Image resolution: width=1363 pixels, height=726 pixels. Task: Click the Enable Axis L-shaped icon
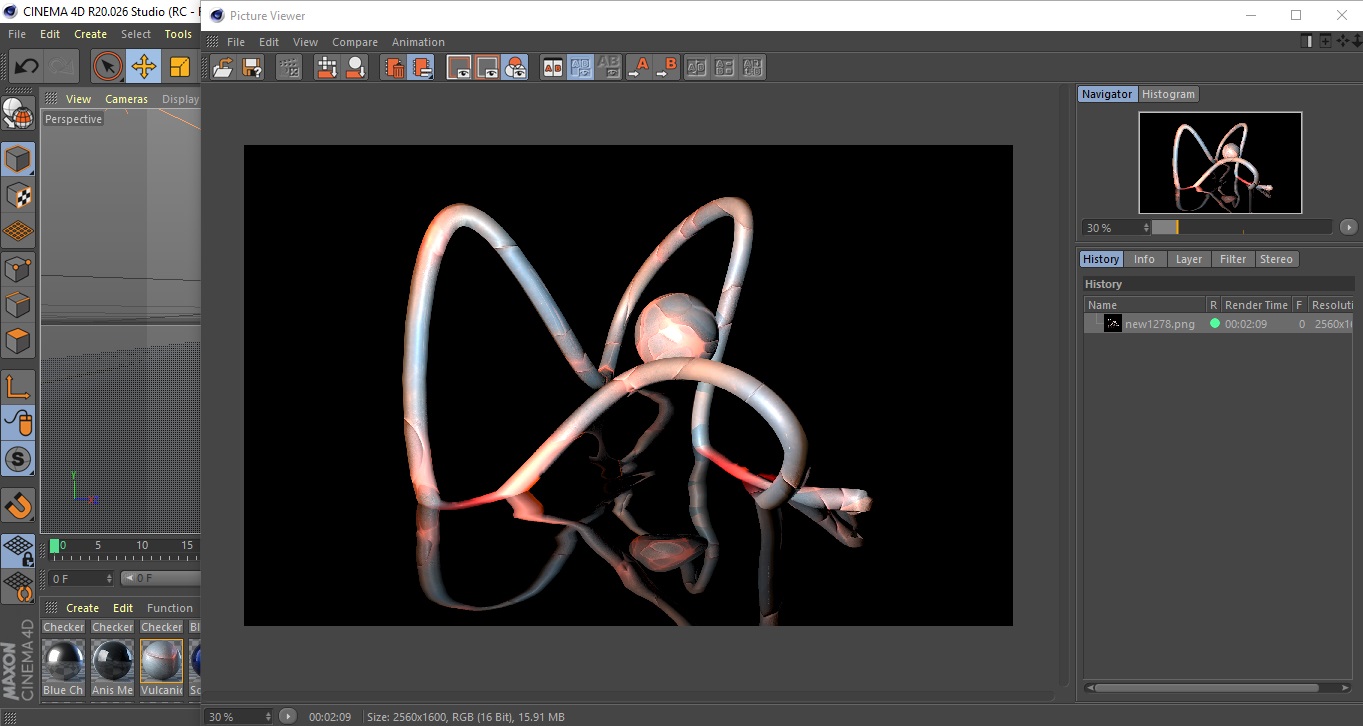[x=18, y=387]
